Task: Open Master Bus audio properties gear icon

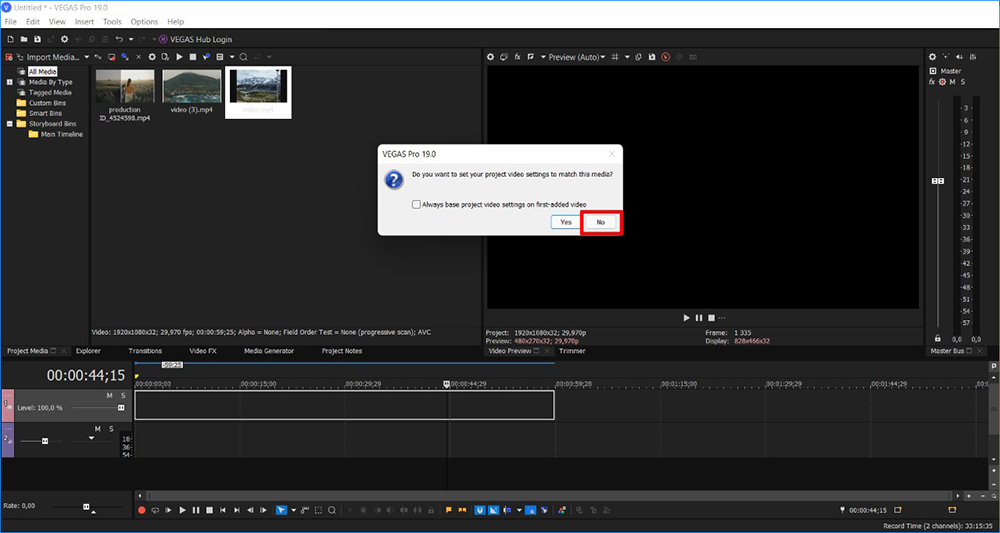Action: [x=932, y=57]
